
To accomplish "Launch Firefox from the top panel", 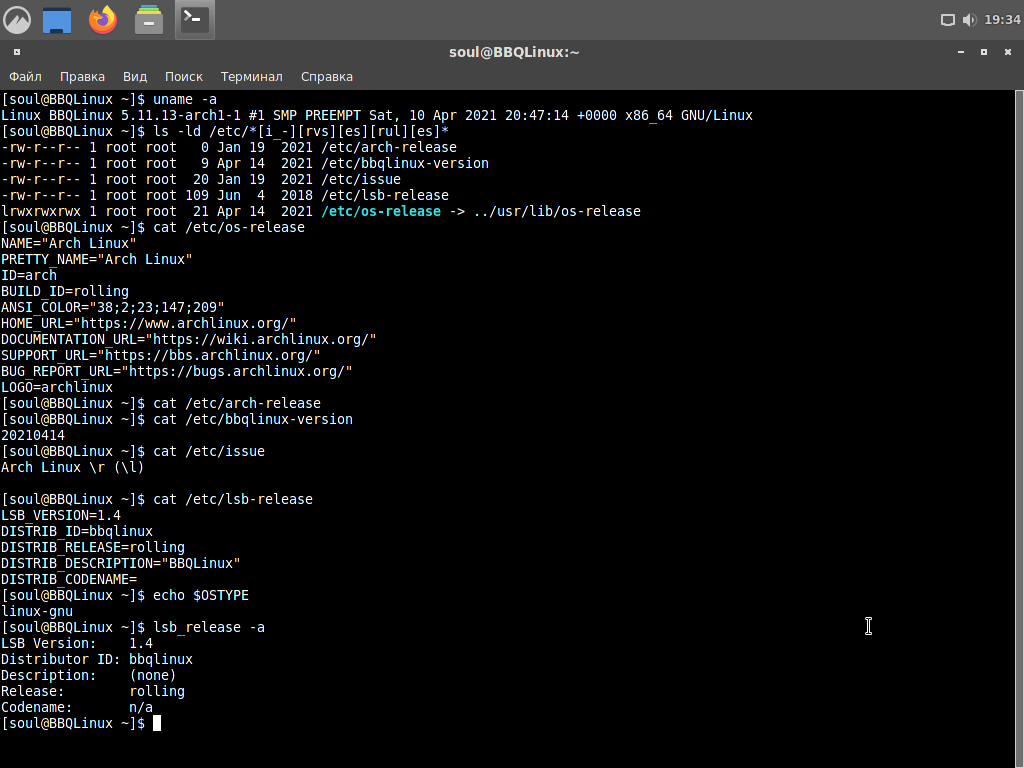I will 103,20.
